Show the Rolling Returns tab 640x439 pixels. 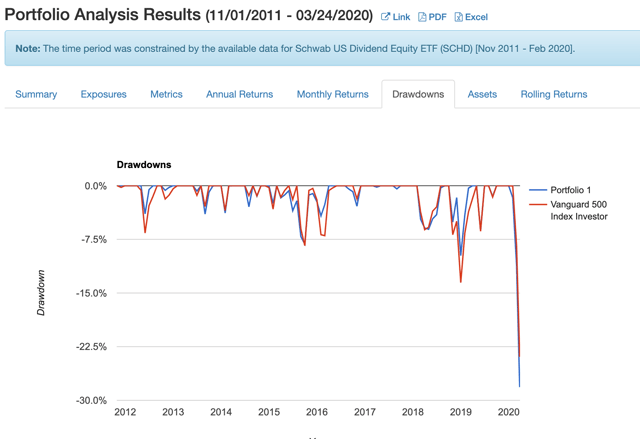click(x=553, y=94)
